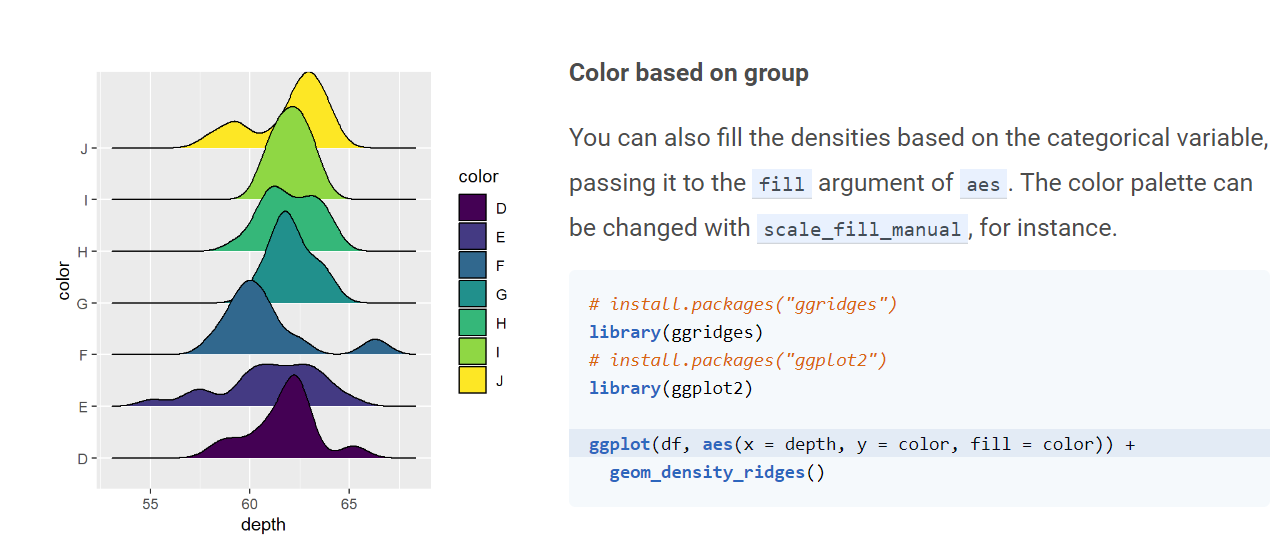Click the inline 'aes' code term
Viewport: 1284px width, 543px height.
pos(984,184)
